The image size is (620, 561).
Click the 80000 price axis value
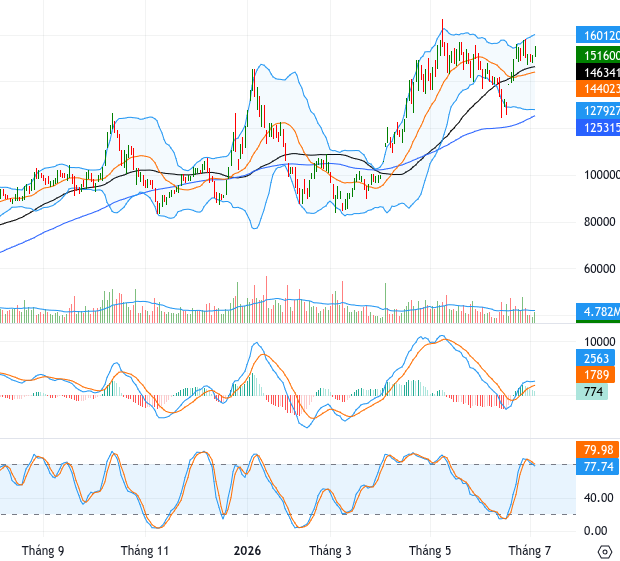point(600,222)
